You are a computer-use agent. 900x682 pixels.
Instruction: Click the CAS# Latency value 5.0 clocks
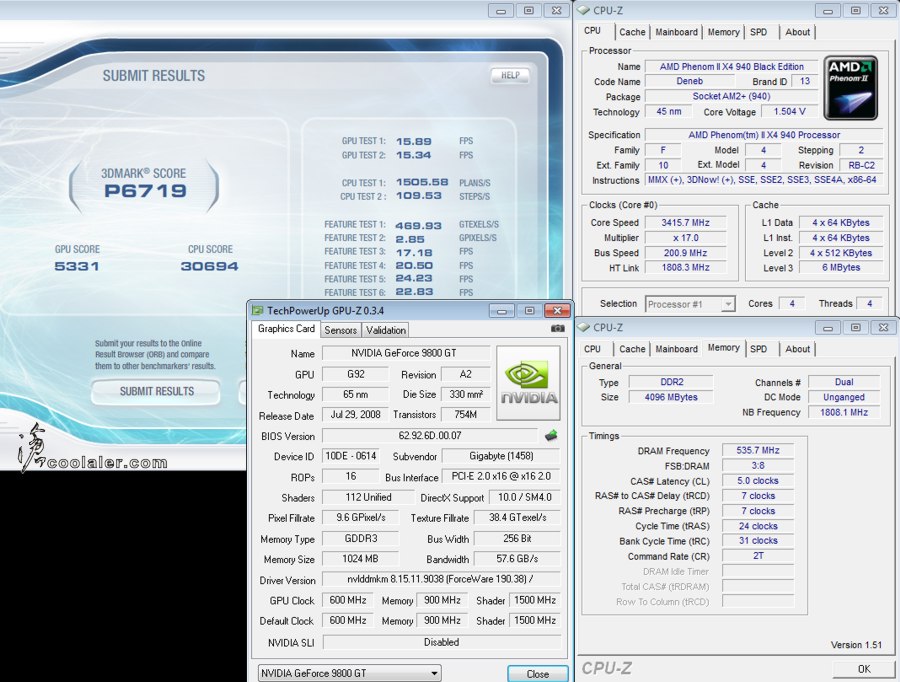[x=758, y=480]
